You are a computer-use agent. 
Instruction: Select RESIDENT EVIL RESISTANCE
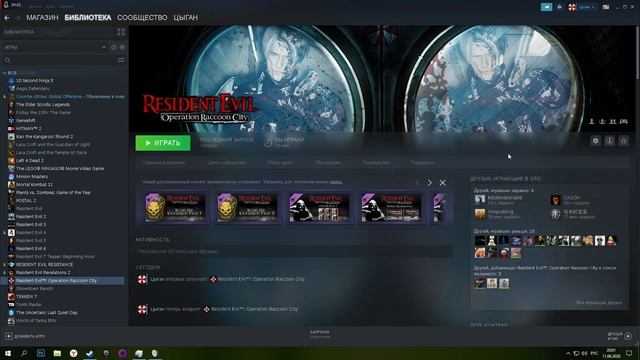click(44, 264)
